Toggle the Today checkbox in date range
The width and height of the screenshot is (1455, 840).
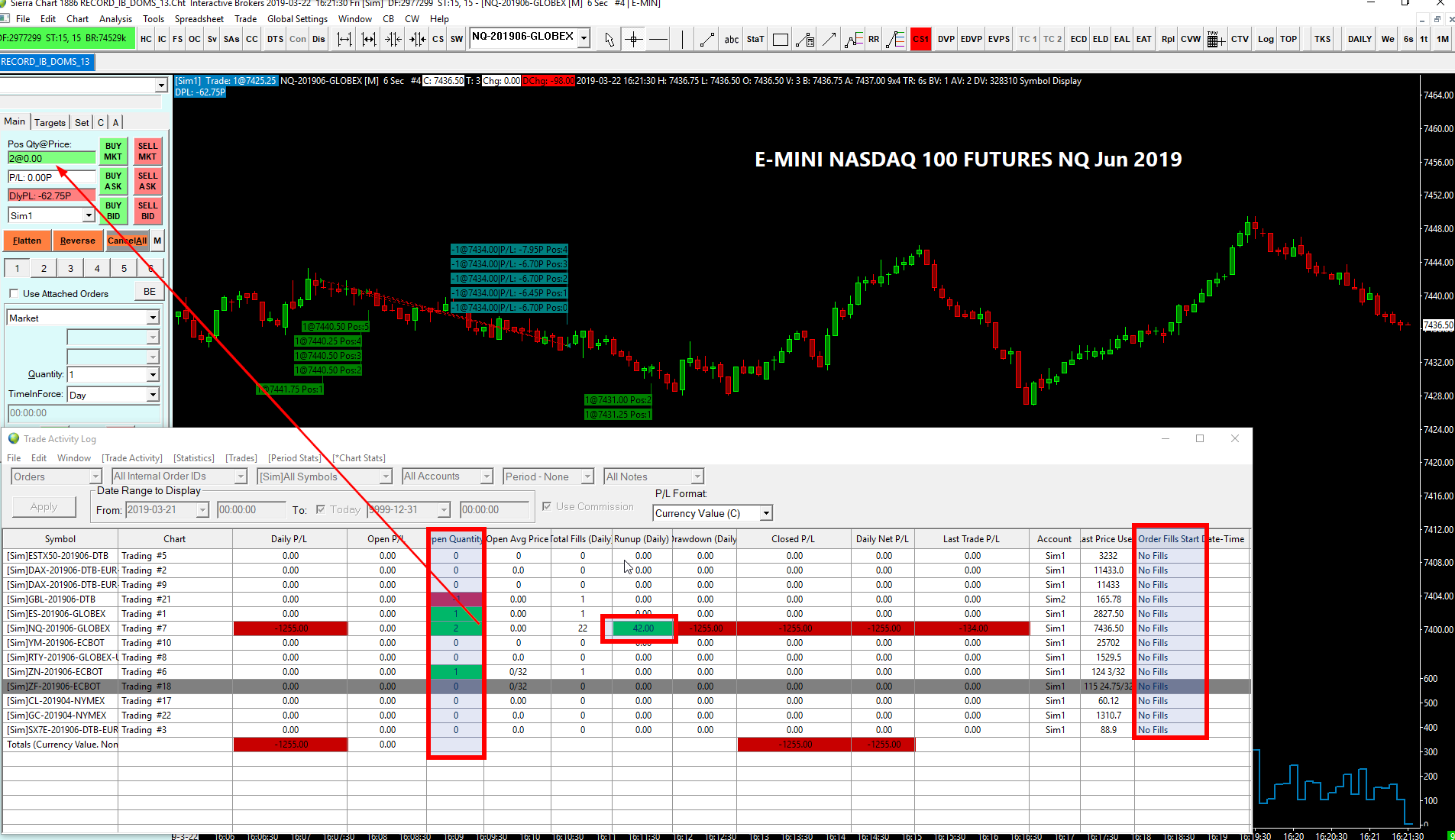321,509
